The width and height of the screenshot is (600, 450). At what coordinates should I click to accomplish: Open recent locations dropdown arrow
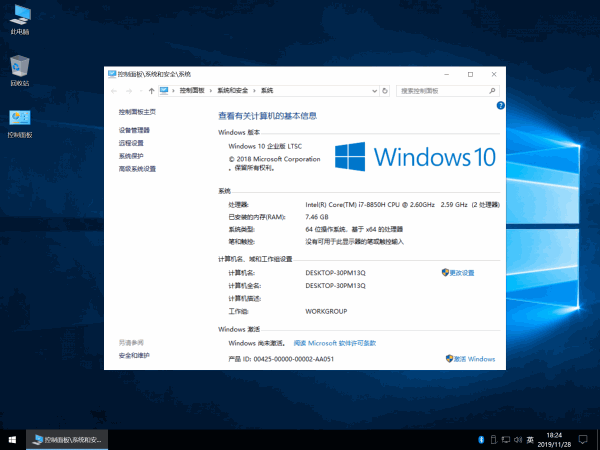141,91
